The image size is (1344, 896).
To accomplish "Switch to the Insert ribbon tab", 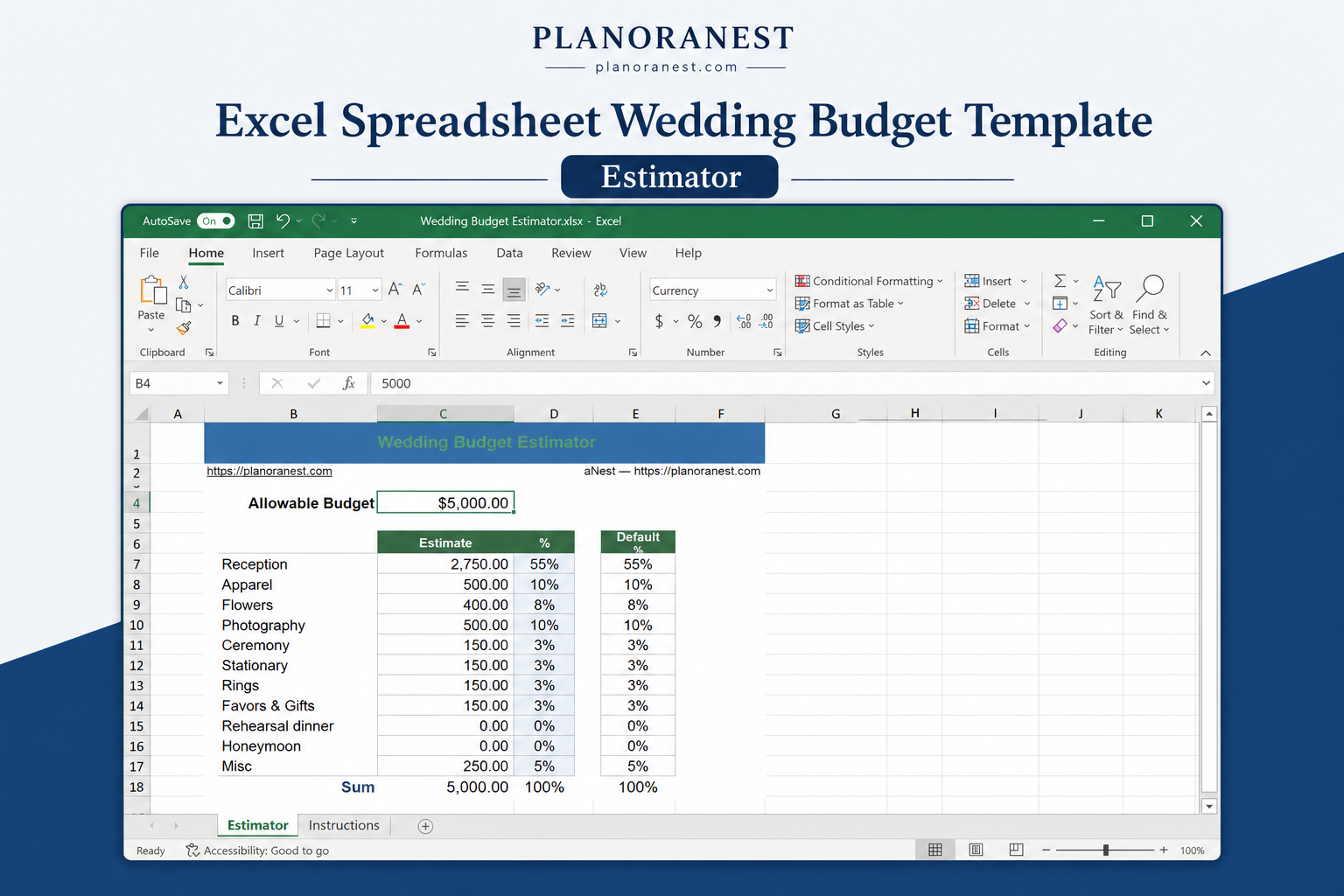I will click(268, 253).
